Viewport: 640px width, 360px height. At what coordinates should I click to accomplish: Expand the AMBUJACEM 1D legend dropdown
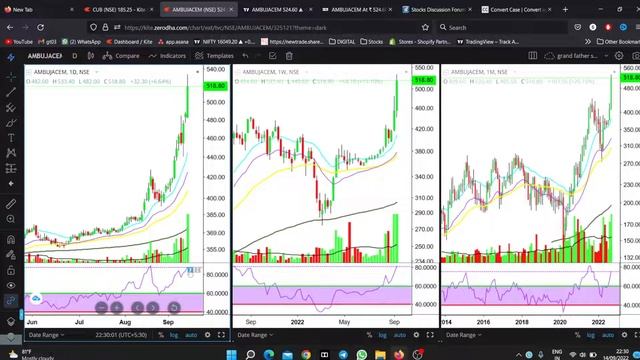[97, 72]
